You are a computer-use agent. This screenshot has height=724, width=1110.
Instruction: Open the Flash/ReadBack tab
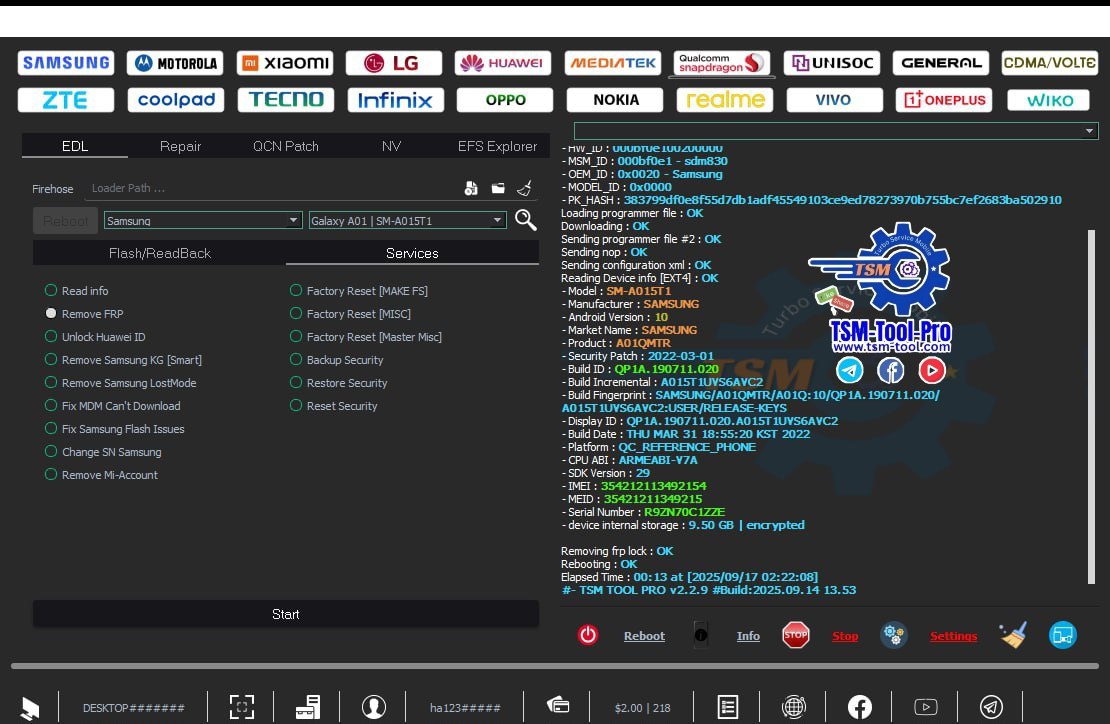click(x=159, y=253)
